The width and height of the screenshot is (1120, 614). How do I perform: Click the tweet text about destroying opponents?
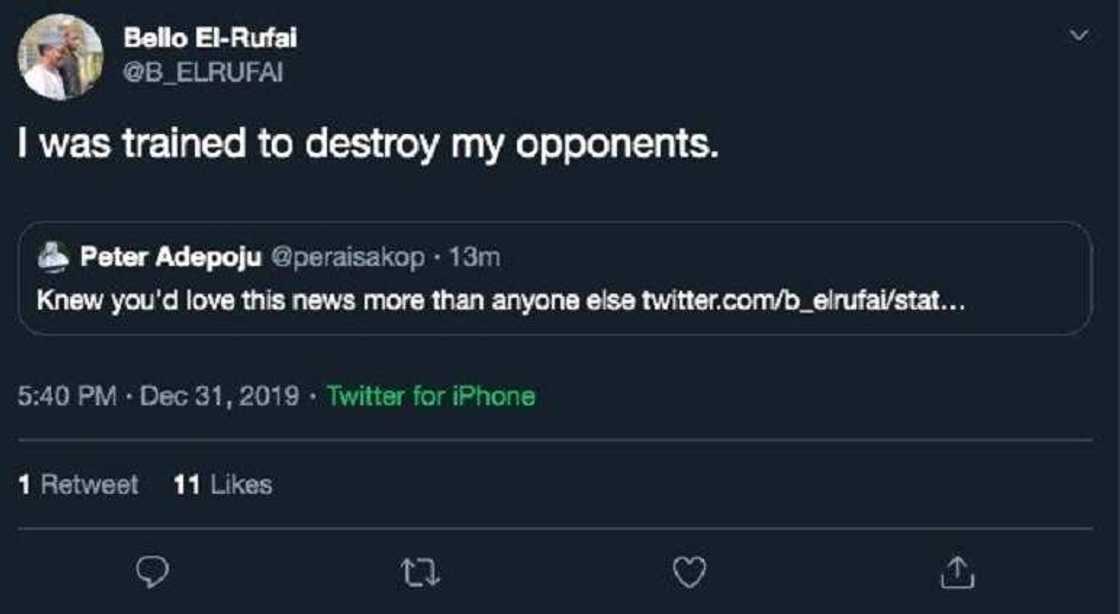[x=368, y=146]
